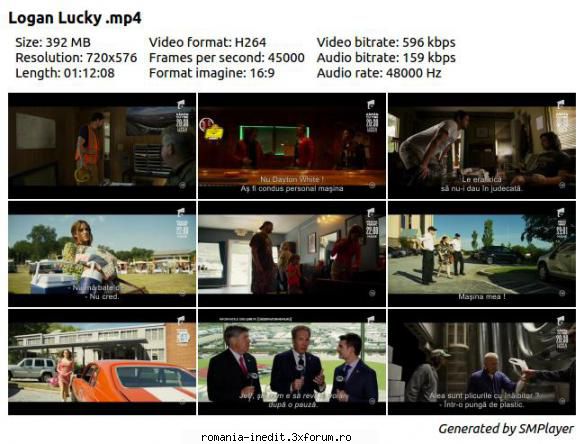The image size is (584, 444).
Task: Open thumbnail subtitled 'Mașina mea !'
Action: [482, 254]
